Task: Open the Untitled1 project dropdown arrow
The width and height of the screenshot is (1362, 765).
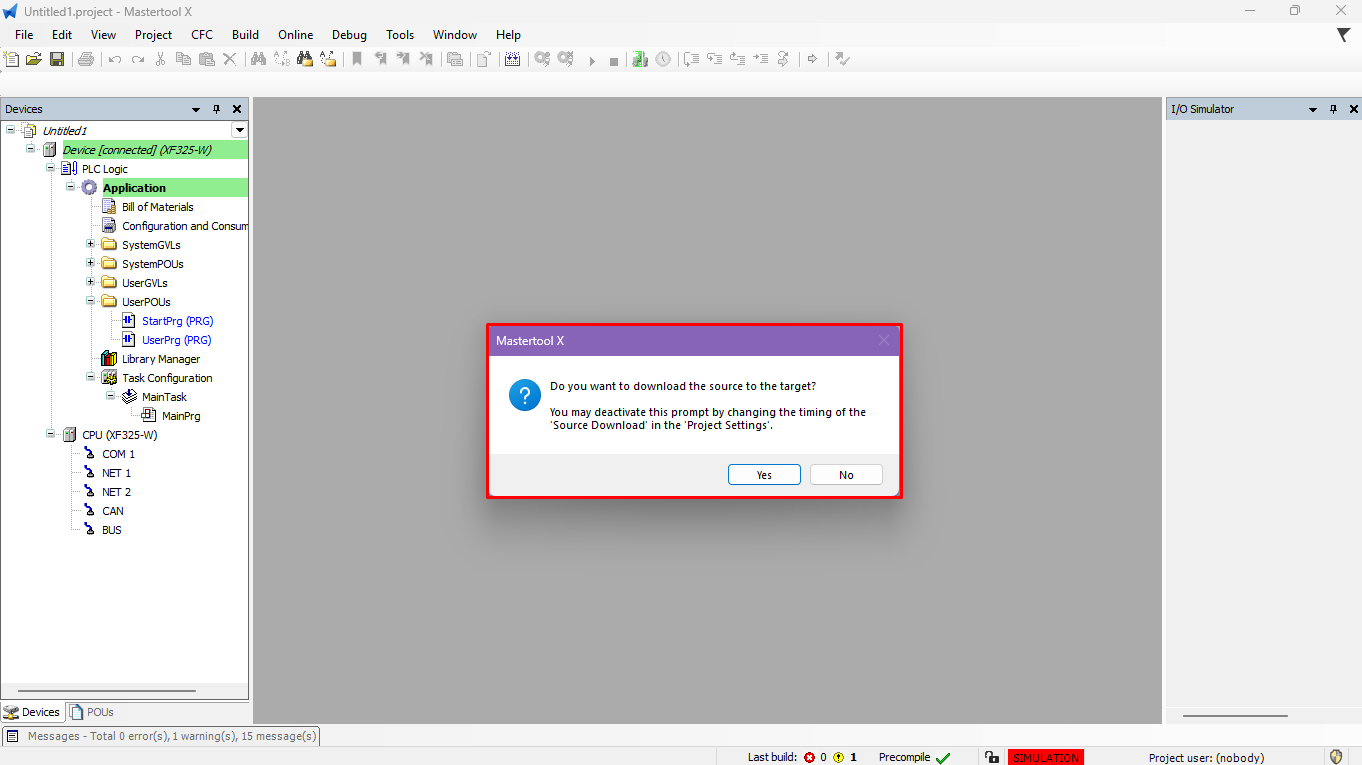Action: (239, 130)
